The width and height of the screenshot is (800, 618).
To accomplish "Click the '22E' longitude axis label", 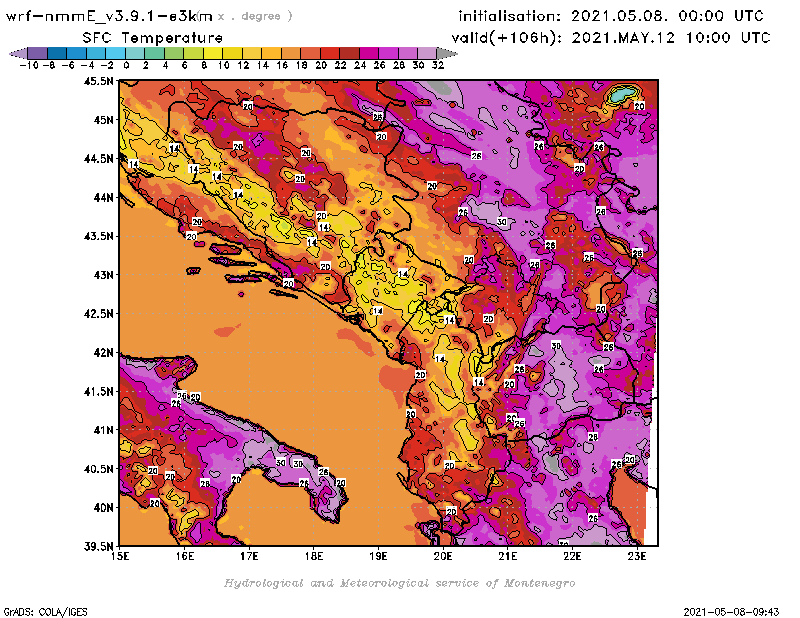I will (x=572, y=556).
